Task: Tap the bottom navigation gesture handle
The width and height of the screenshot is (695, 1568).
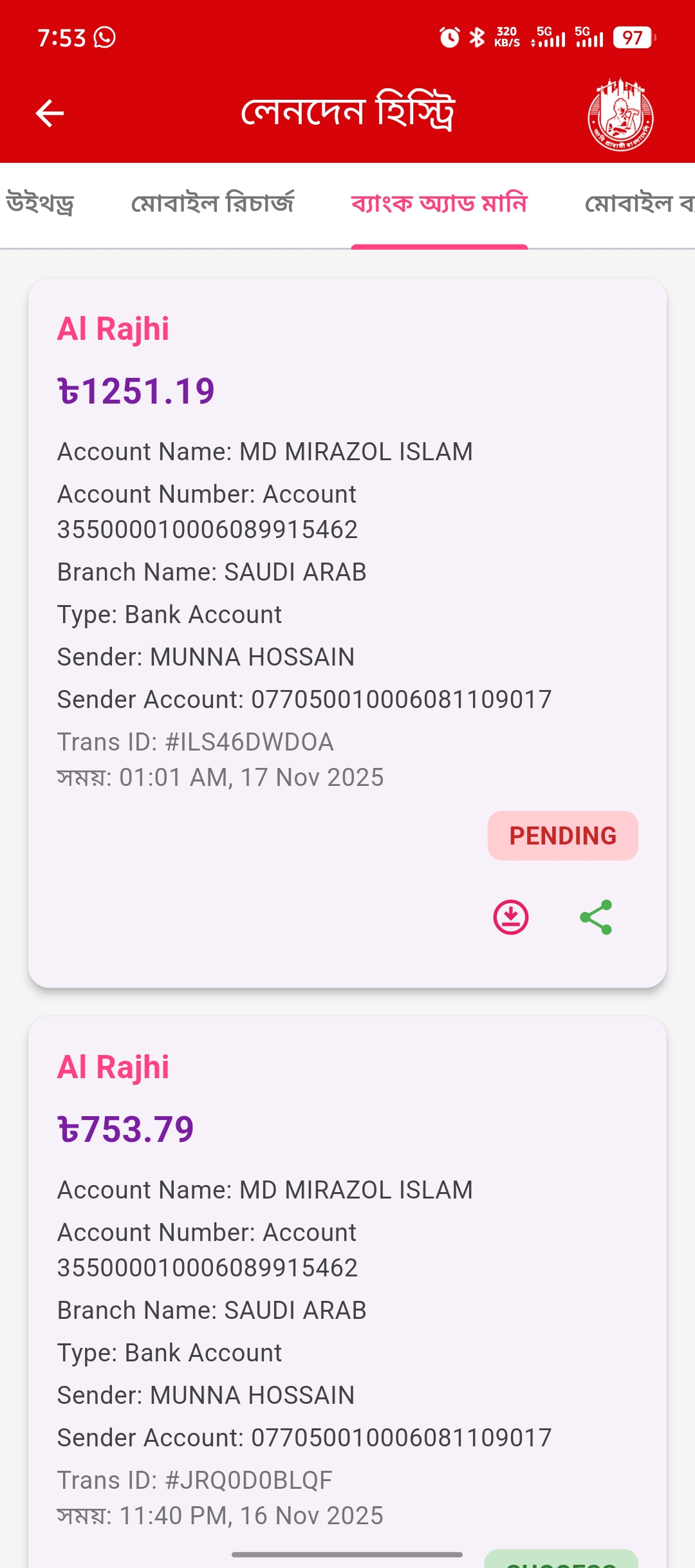Action: (347, 1554)
